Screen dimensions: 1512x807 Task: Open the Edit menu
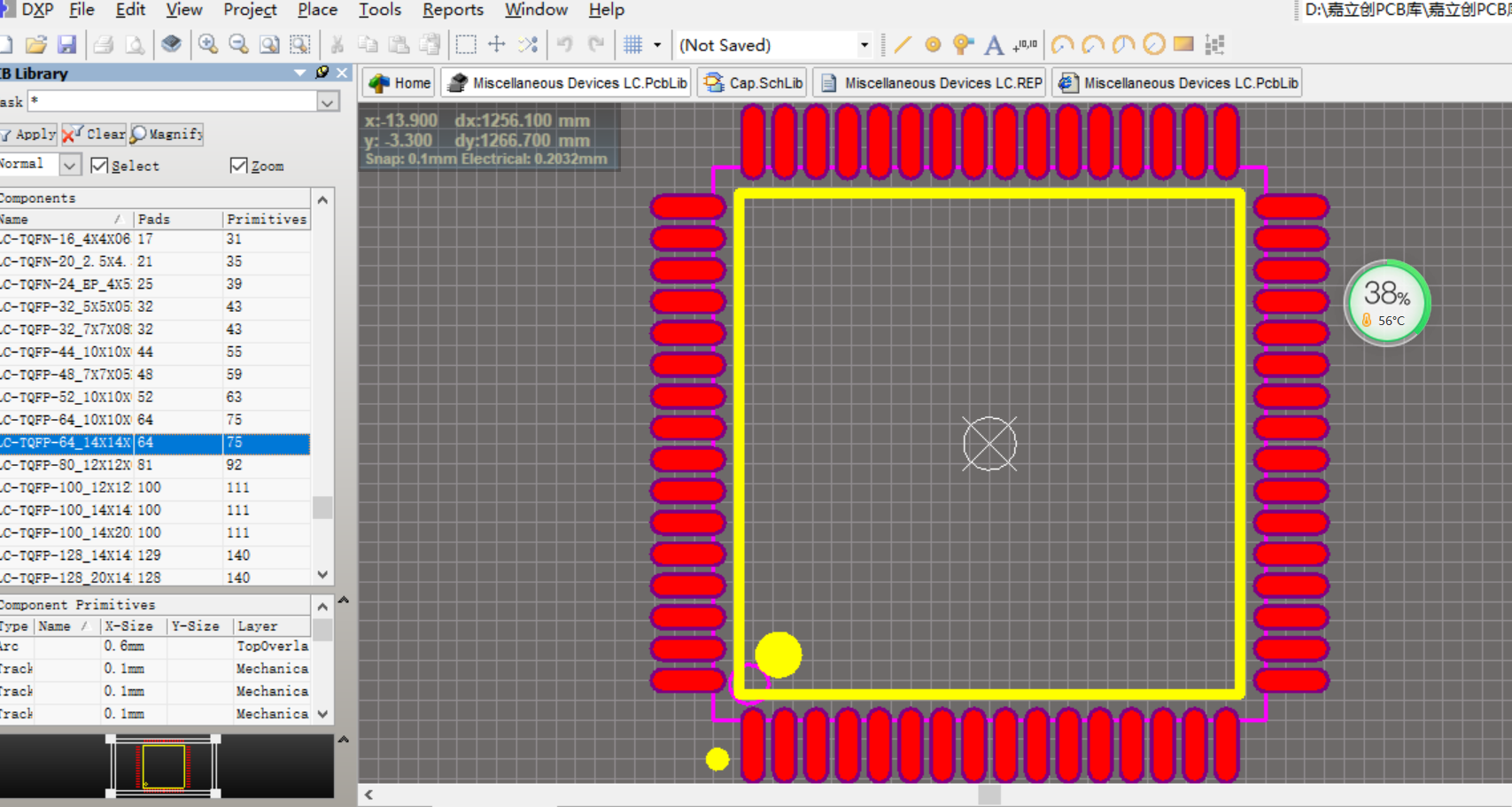click(x=130, y=10)
